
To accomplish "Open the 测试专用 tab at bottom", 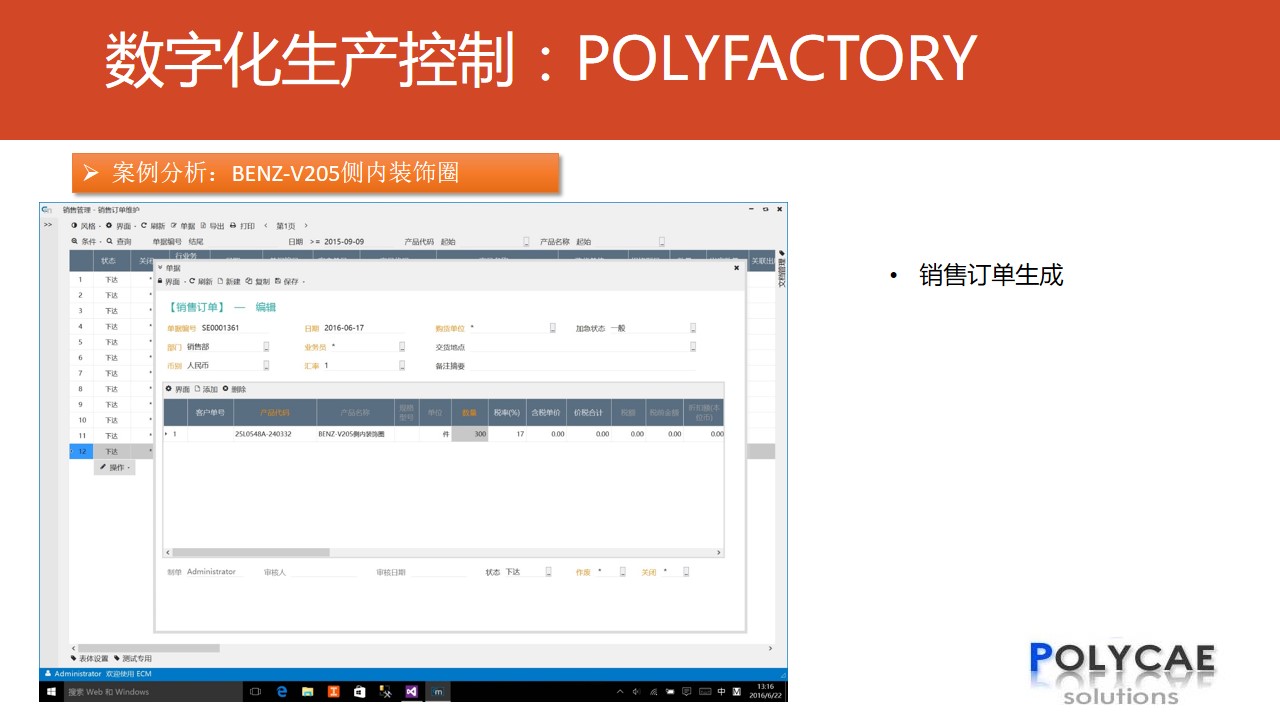I will [x=133, y=658].
